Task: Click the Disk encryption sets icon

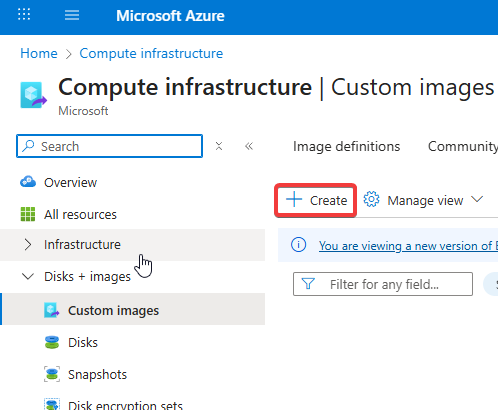Action: pos(52,404)
